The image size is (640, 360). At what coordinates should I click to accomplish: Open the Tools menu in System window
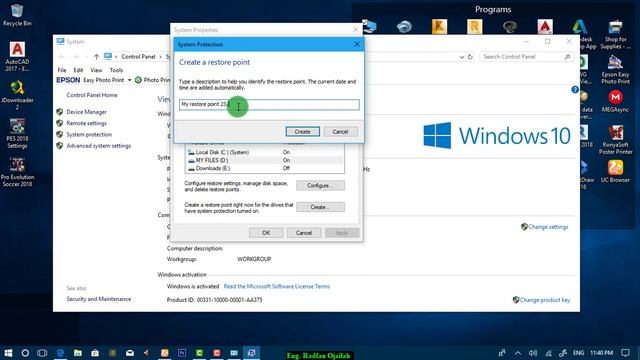tap(116, 70)
